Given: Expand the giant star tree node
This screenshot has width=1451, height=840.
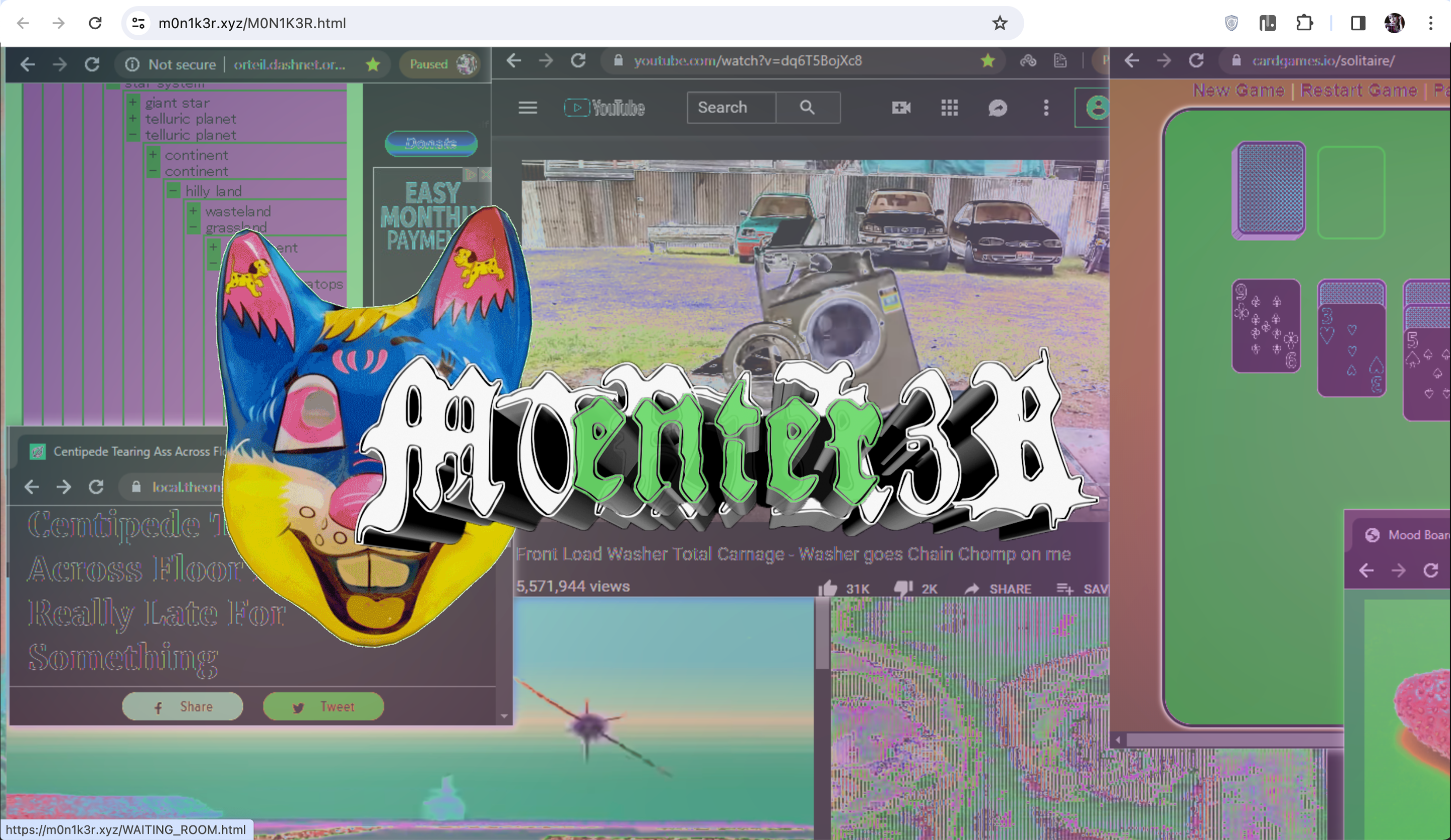Looking at the screenshot, I should (x=133, y=102).
